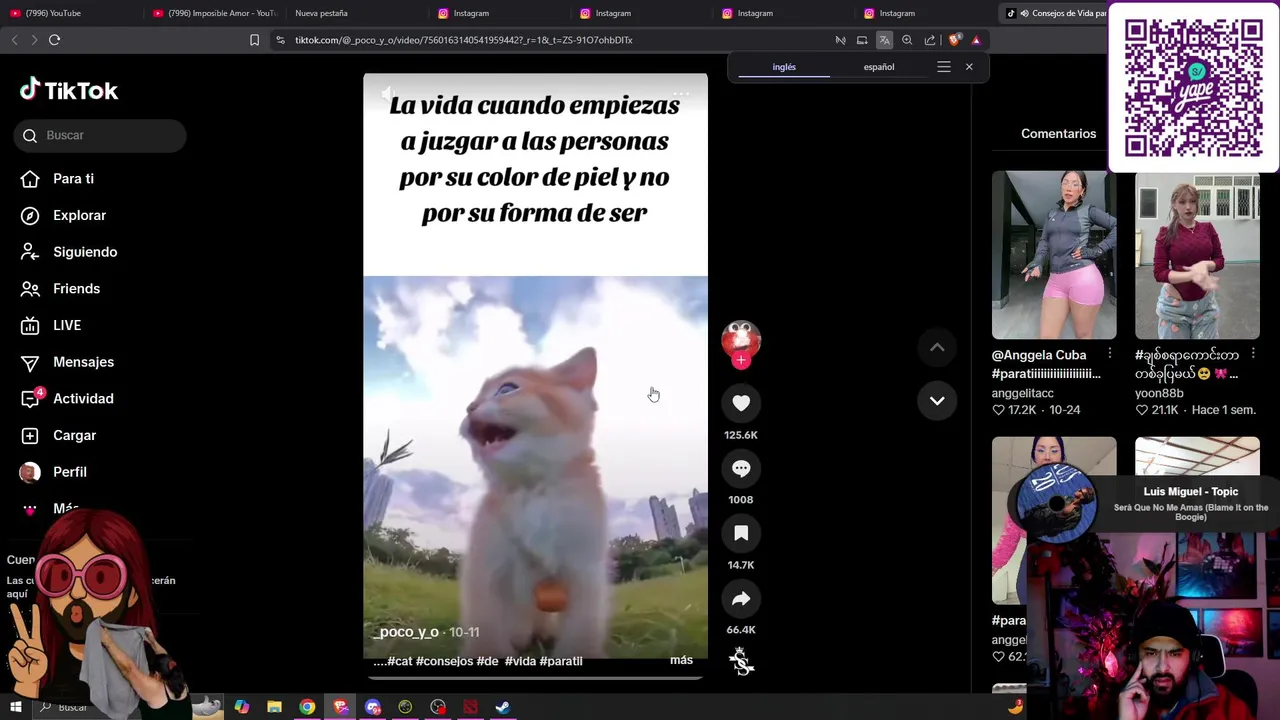
Task: Select español in the translate popup
Action: [x=879, y=67]
